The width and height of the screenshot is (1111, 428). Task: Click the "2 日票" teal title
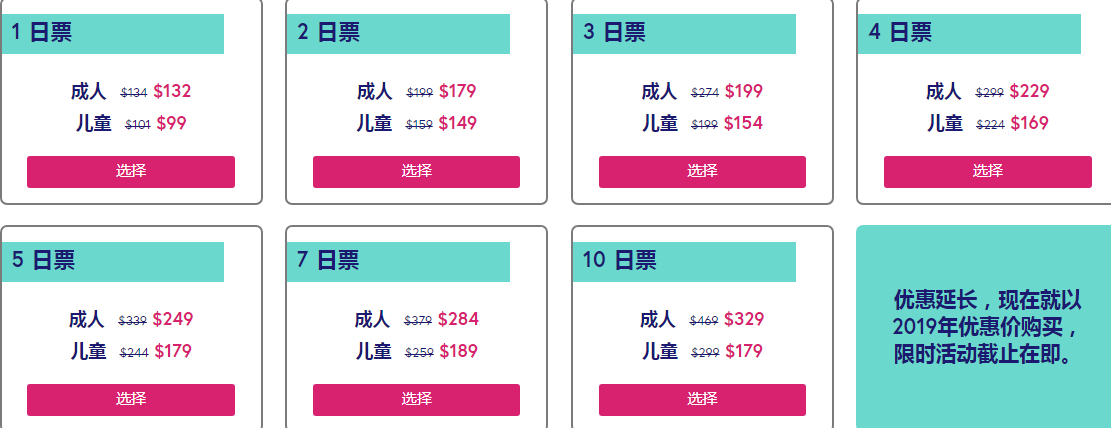coord(398,33)
